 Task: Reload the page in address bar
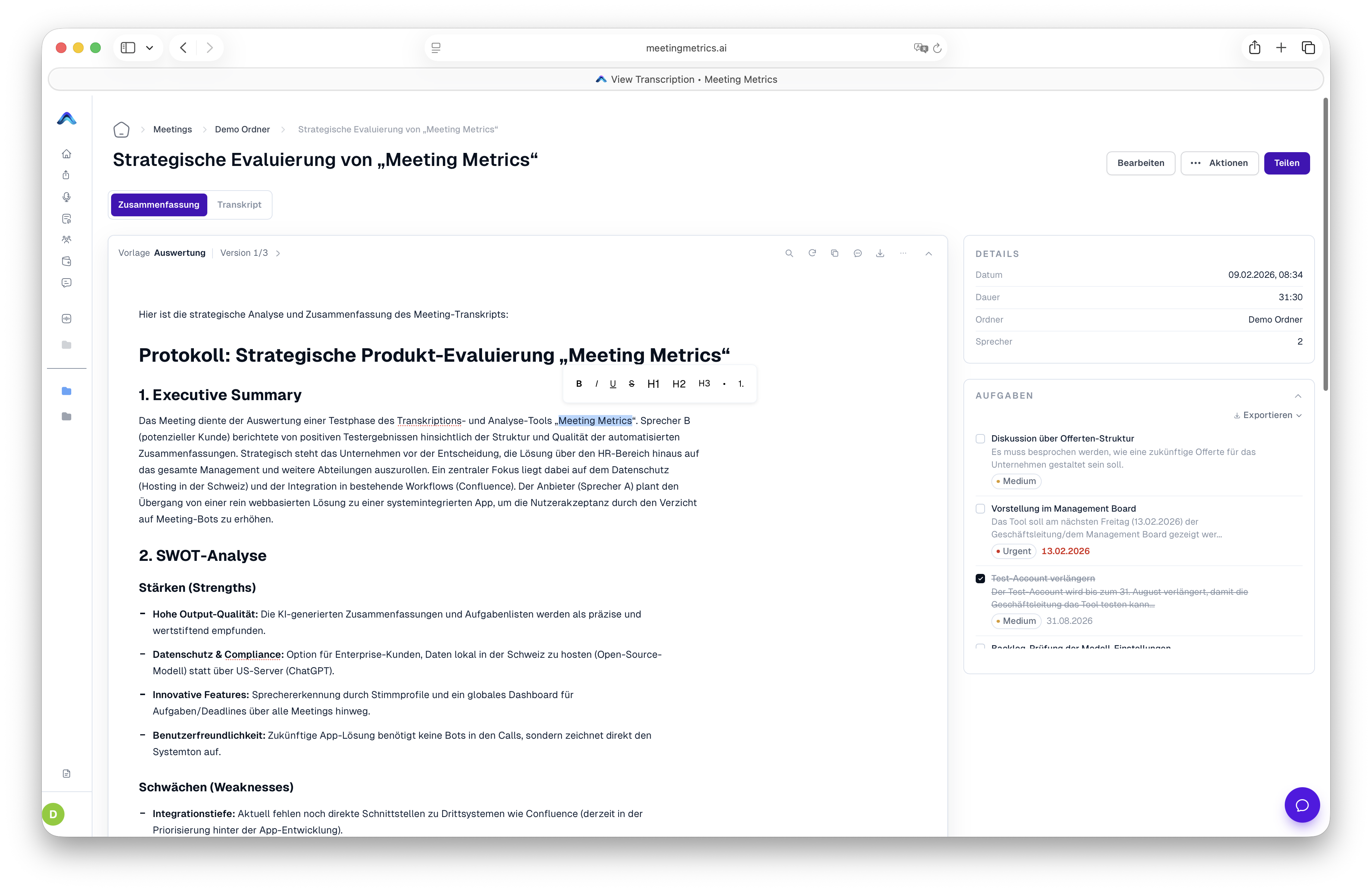[x=937, y=48]
